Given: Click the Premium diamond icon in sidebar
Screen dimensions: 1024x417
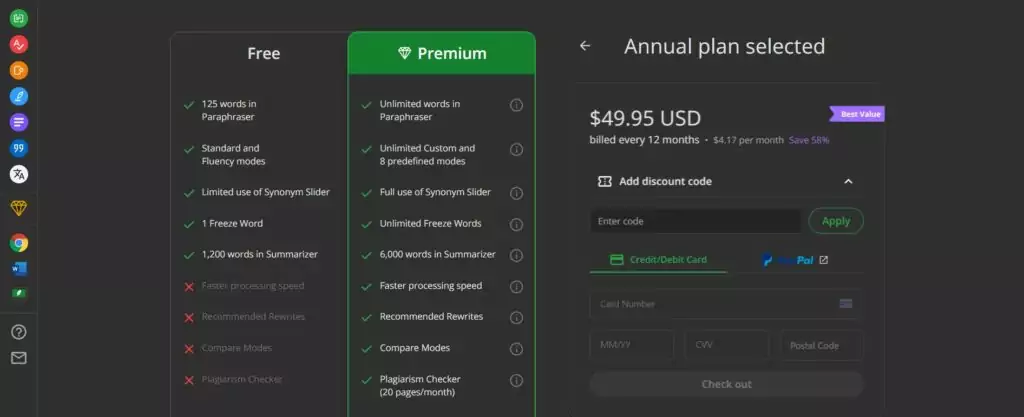Looking at the screenshot, I should [x=19, y=208].
